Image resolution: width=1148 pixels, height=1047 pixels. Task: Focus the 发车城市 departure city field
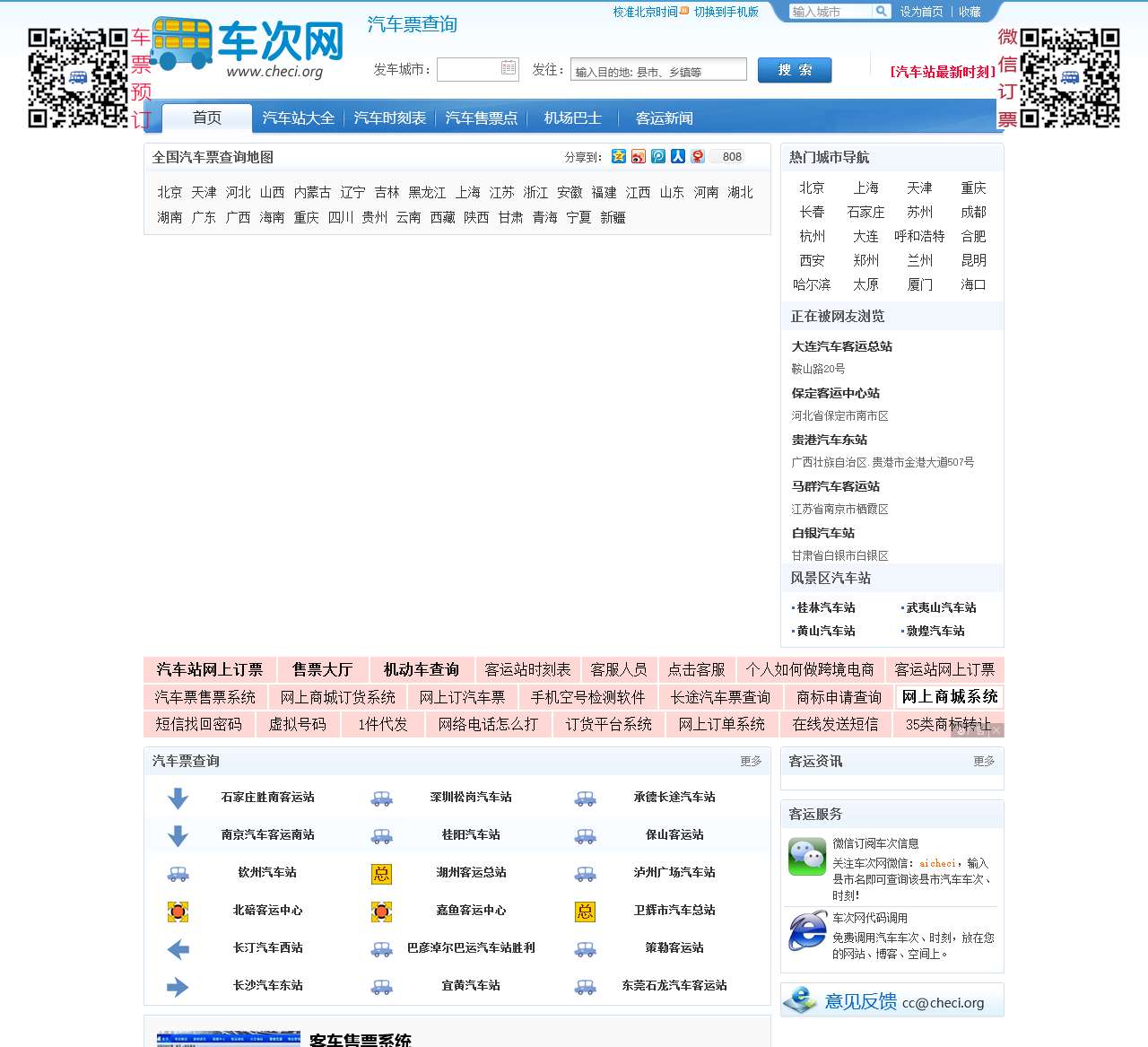[478, 69]
